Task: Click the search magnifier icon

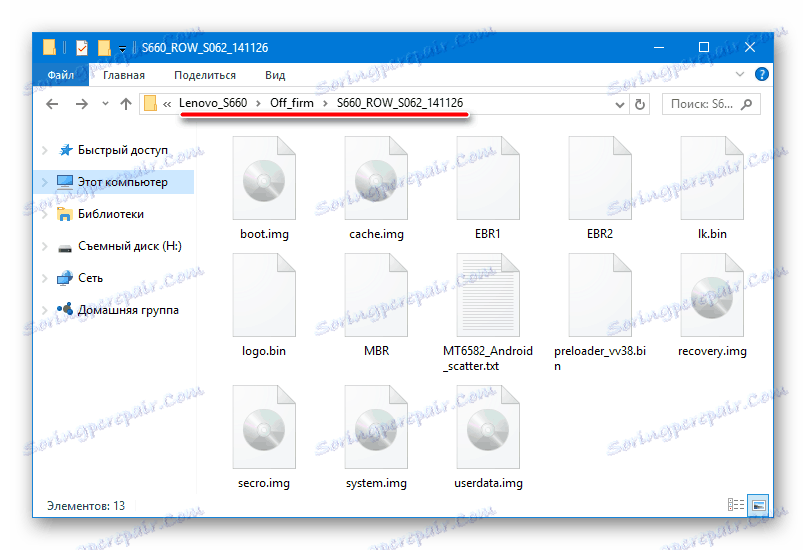Action: pyautogui.click(x=746, y=104)
